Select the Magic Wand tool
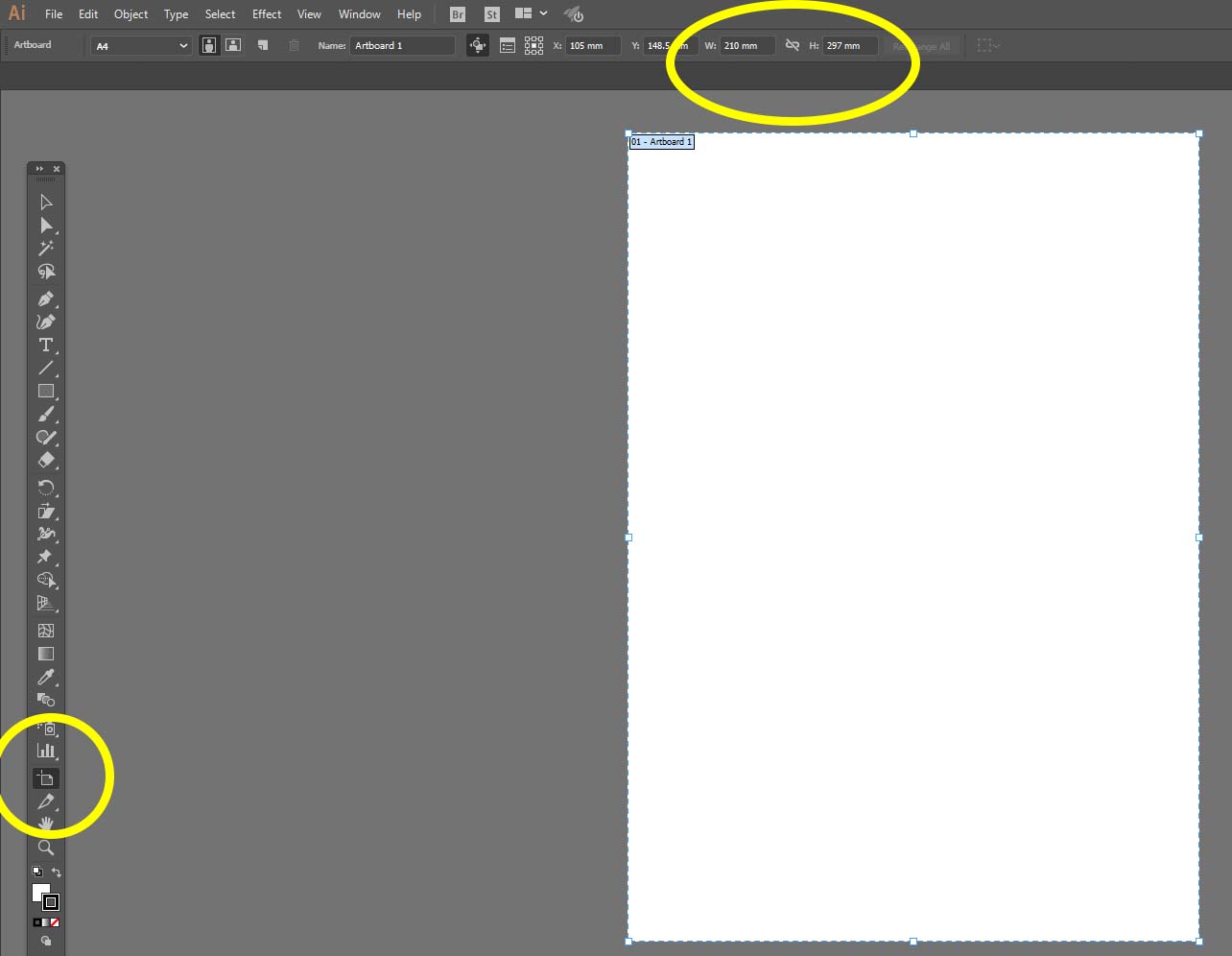Viewport: 1232px width, 956px height. 45,249
